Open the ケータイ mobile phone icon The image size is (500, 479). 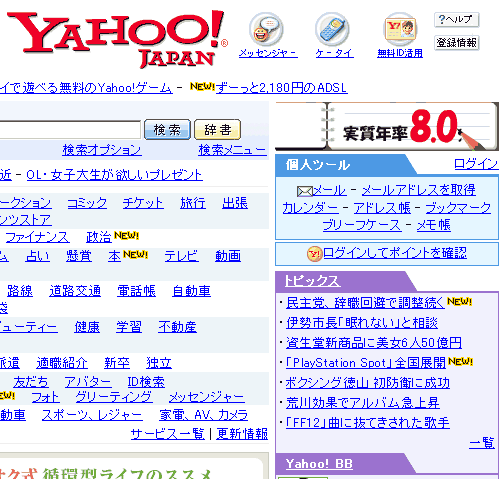pyautogui.click(x=332, y=29)
